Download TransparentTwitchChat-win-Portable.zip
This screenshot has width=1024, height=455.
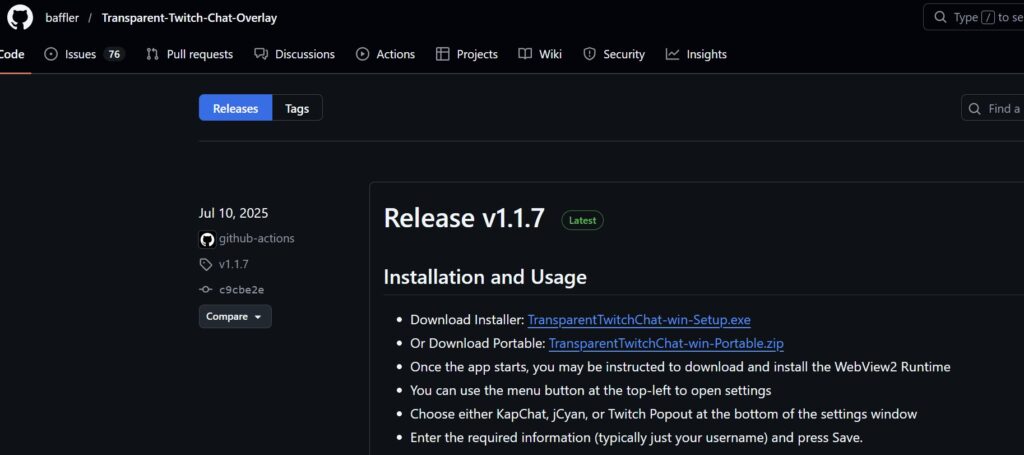click(x=666, y=343)
